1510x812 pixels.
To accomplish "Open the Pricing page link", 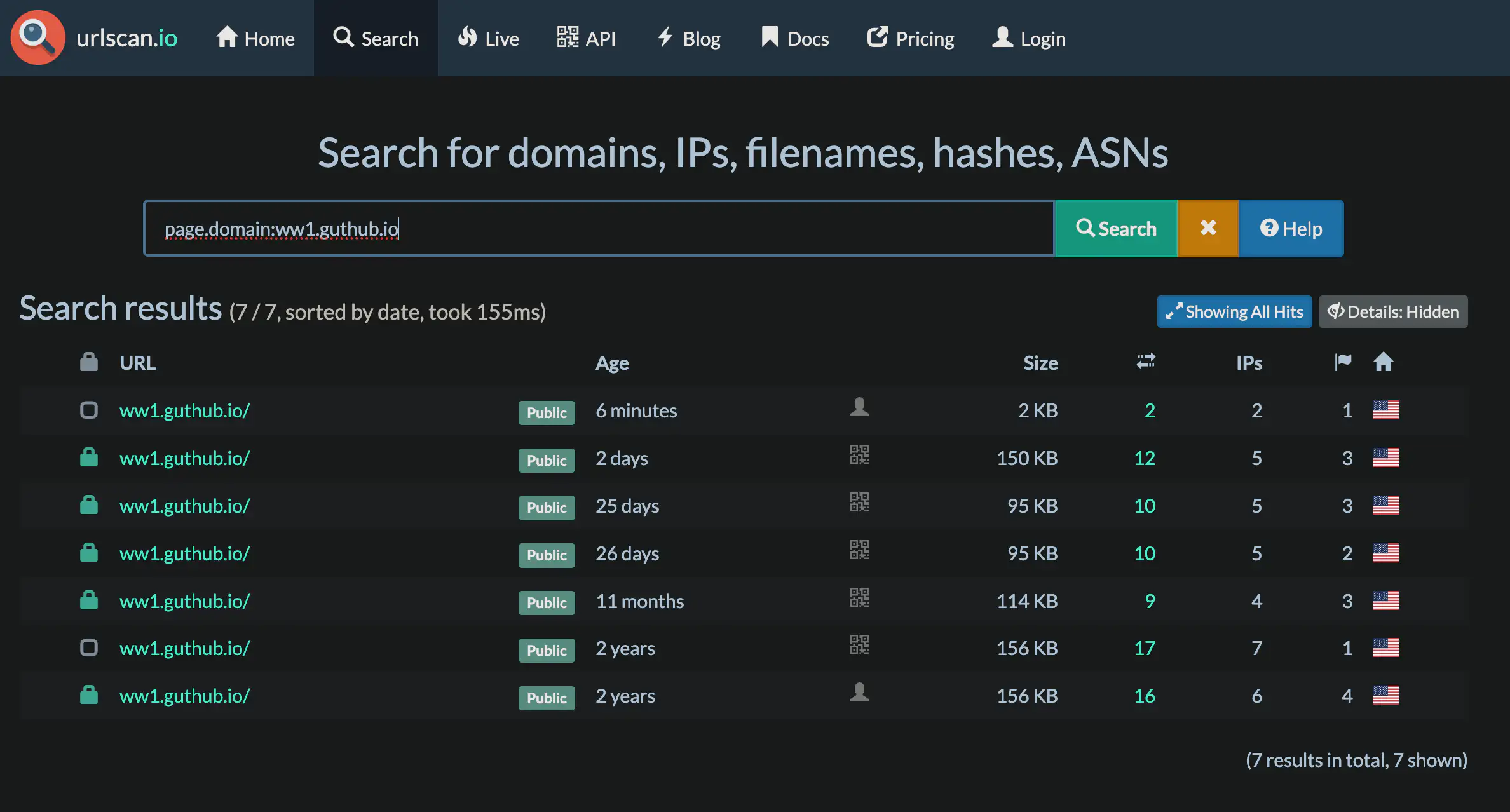I will coord(911,38).
